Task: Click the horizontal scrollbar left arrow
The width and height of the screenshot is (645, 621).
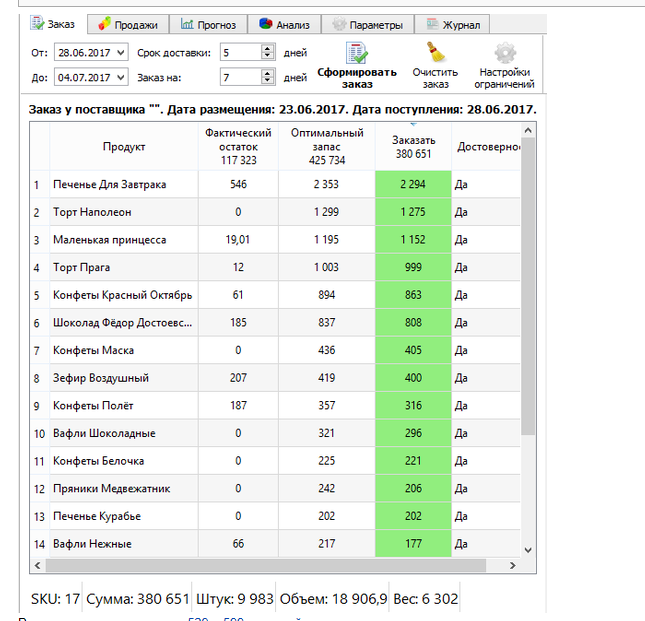Action: coord(38,565)
